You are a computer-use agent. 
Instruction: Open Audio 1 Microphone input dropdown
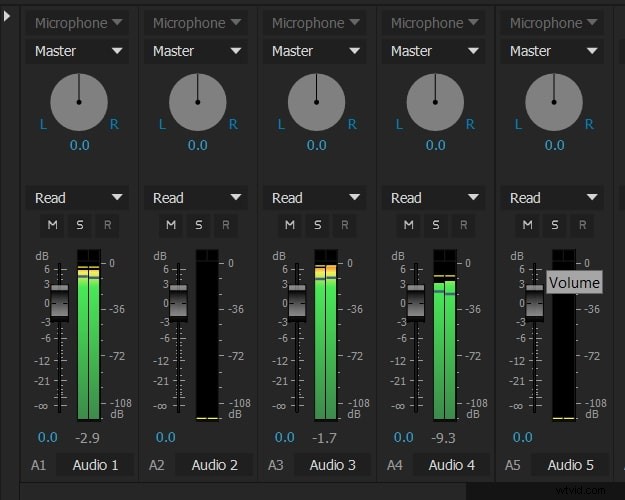(77, 23)
